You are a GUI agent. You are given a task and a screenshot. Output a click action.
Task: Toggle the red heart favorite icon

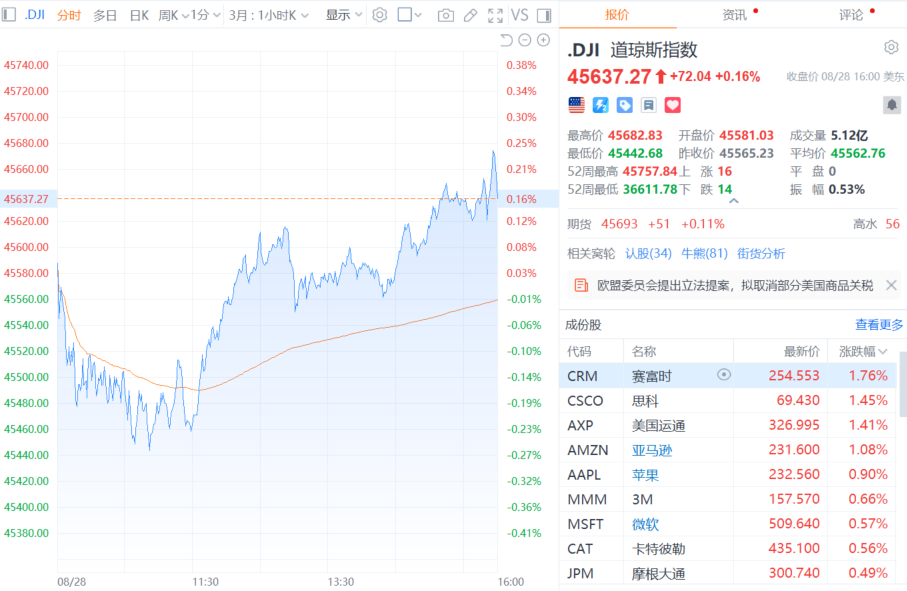click(672, 105)
